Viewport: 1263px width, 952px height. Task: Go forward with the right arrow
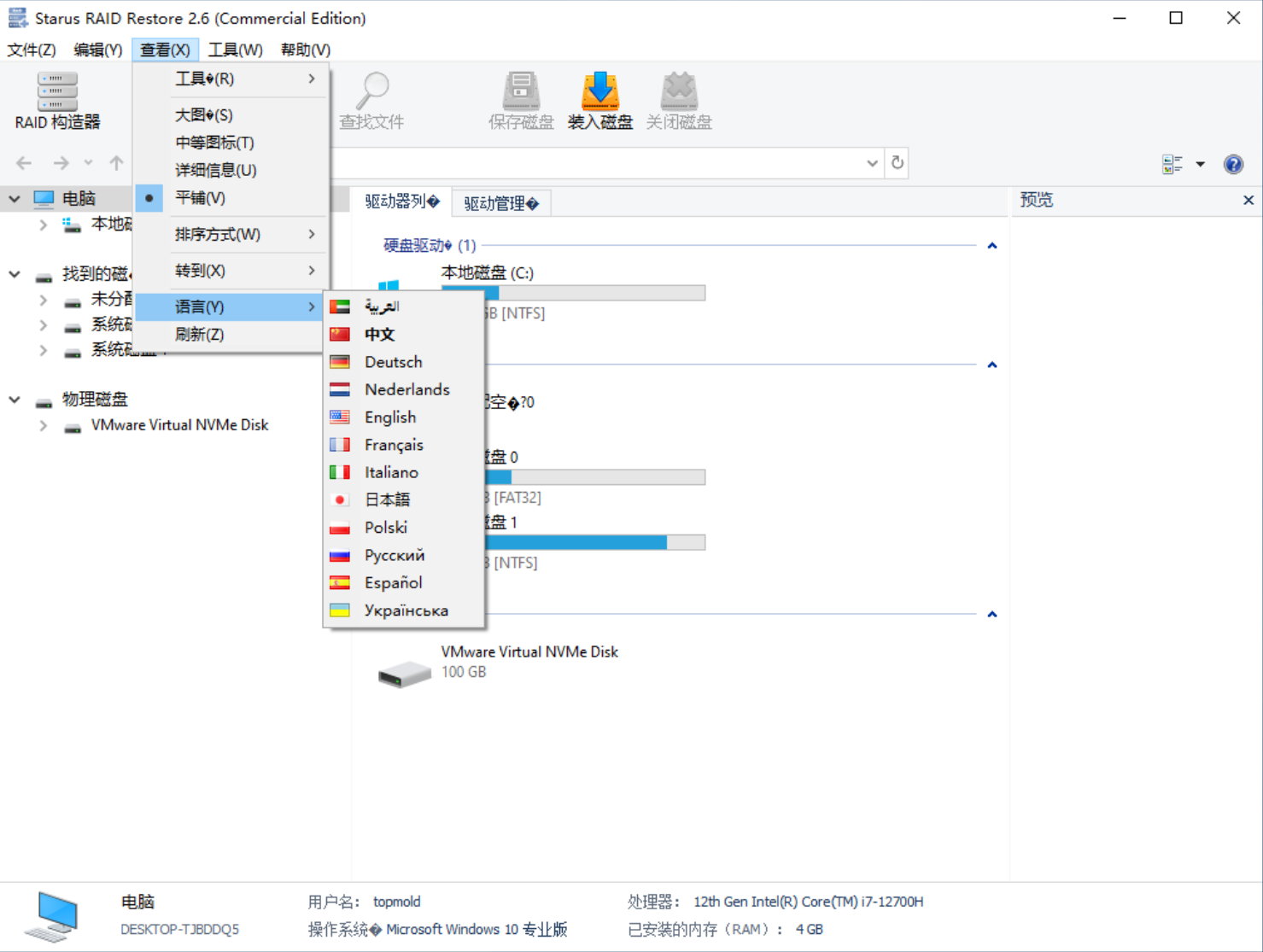pos(61,162)
